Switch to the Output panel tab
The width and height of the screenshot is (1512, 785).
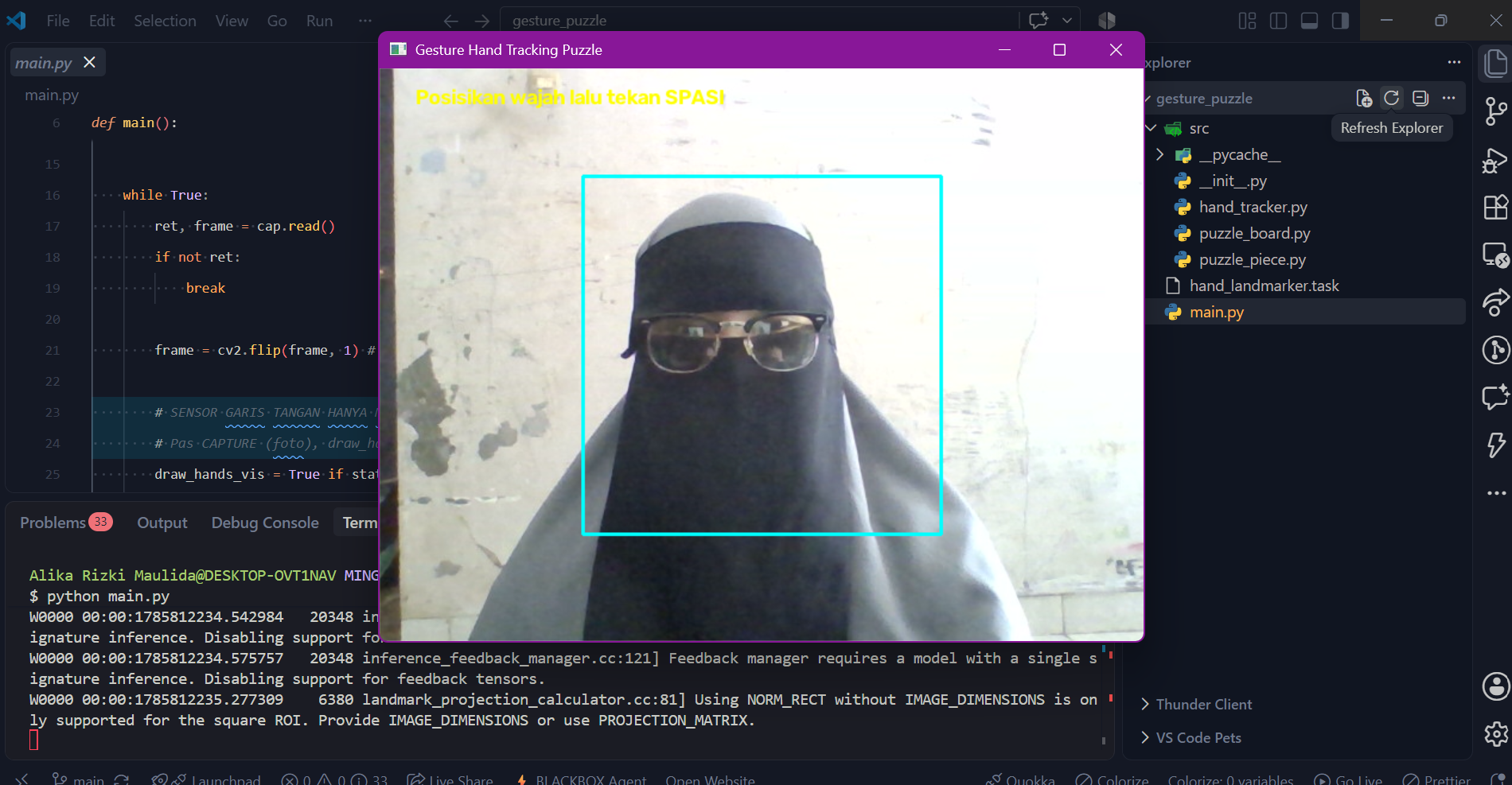coord(162,523)
